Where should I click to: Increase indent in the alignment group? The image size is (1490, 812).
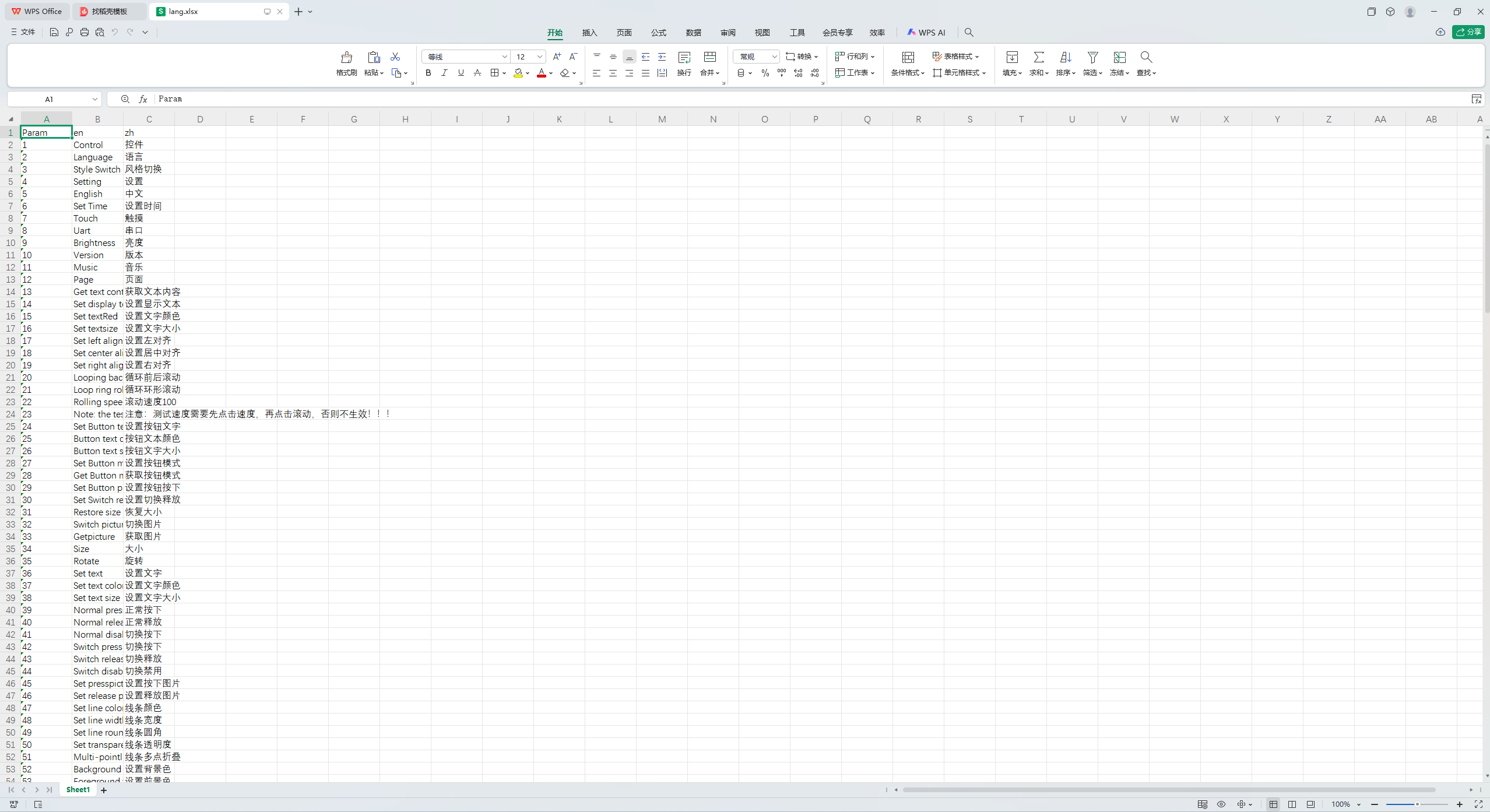pos(662,57)
